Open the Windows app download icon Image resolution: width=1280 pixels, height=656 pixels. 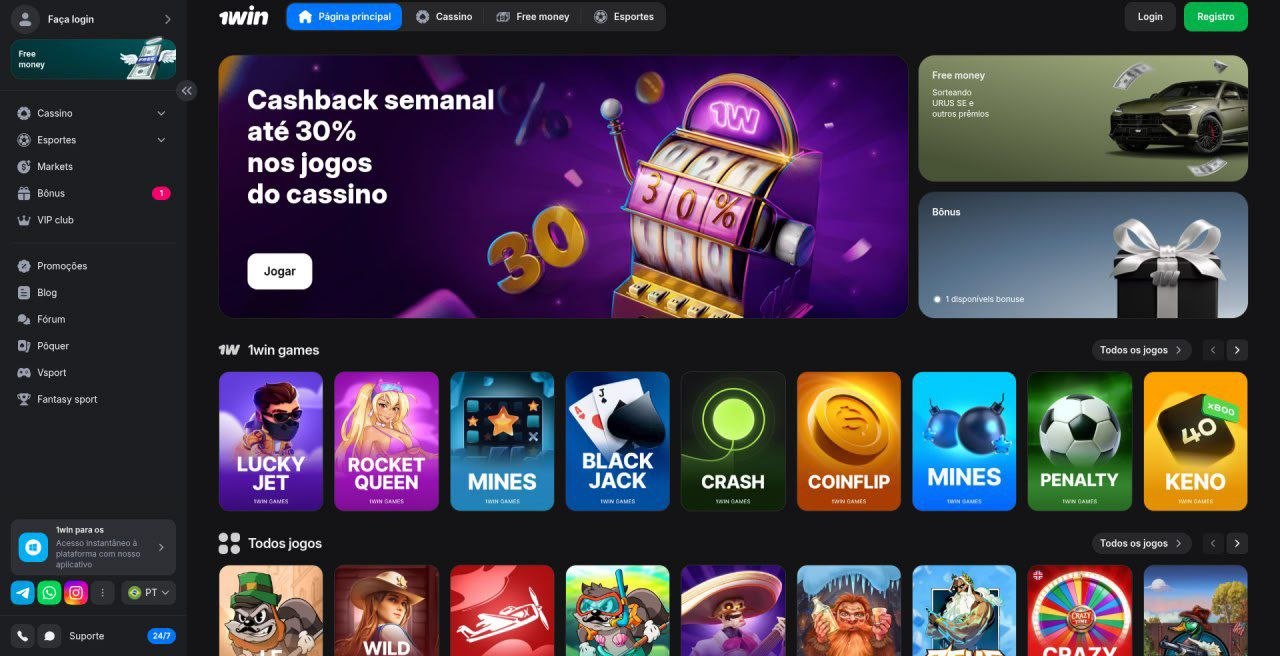[x=33, y=547]
